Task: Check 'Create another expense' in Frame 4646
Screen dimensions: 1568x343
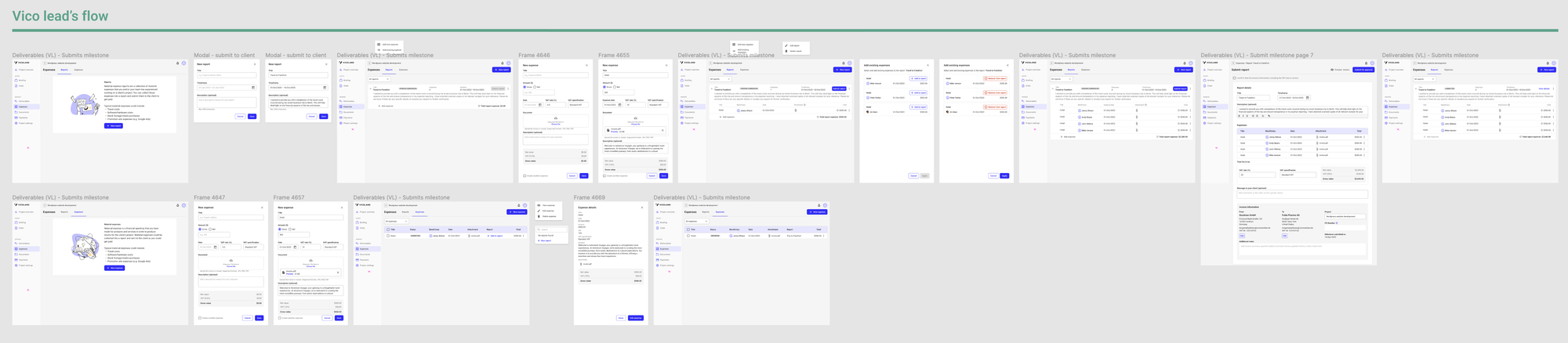Action: click(524, 176)
